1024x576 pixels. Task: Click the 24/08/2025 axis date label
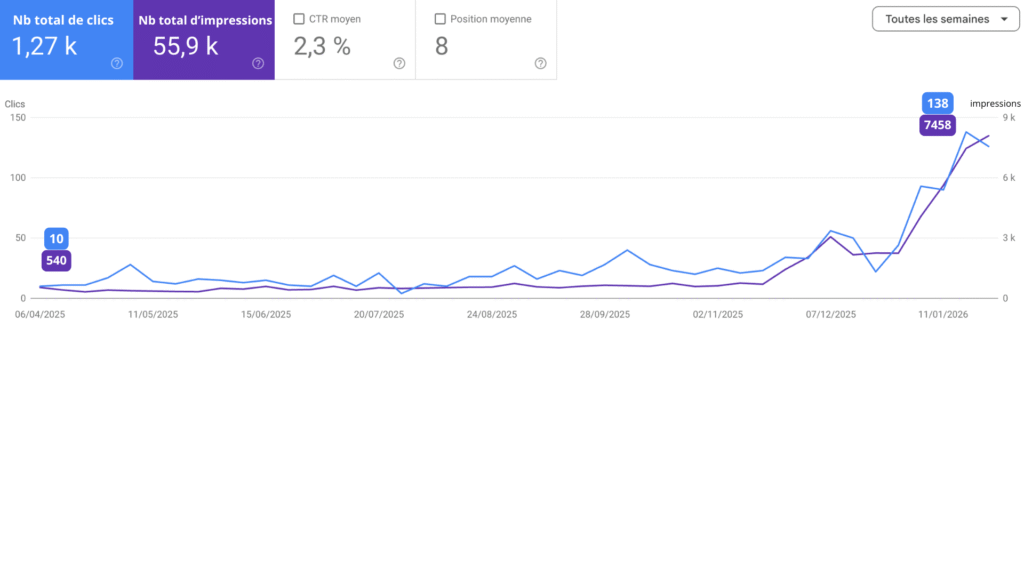point(492,314)
